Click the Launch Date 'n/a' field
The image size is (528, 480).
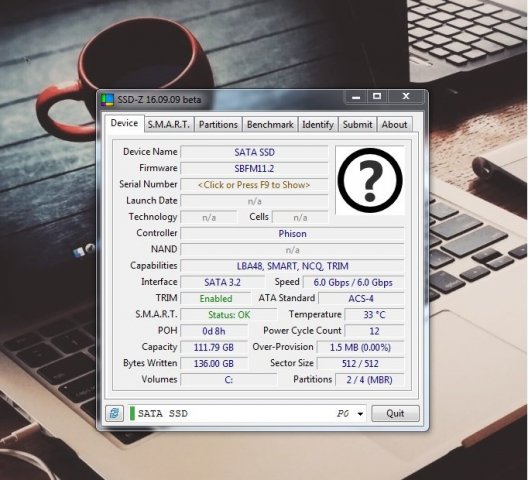(x=254, y=201)
